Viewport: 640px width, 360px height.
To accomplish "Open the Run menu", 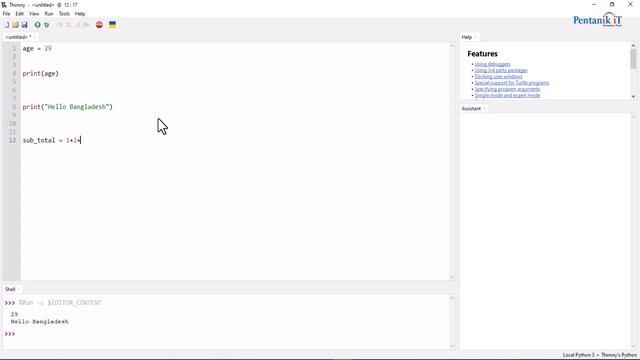I will pyautogui.click(x=49, y=13).
